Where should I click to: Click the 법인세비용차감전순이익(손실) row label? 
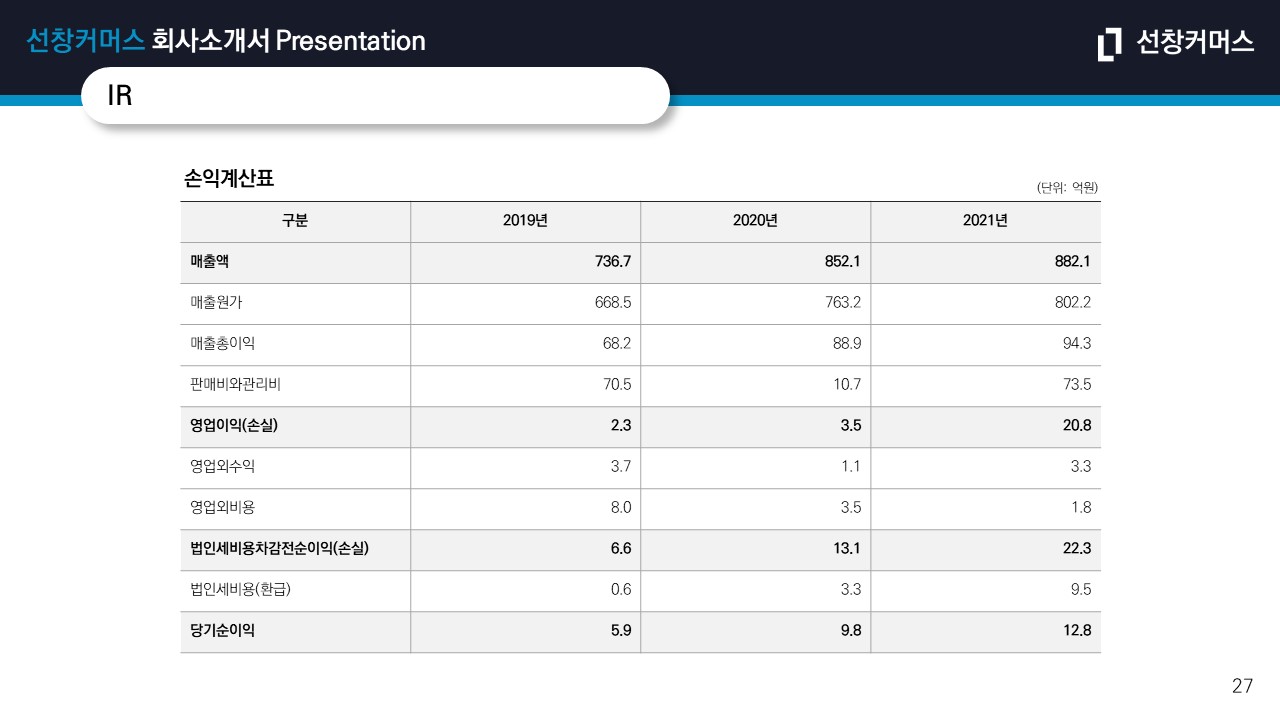tap(280, 549)
